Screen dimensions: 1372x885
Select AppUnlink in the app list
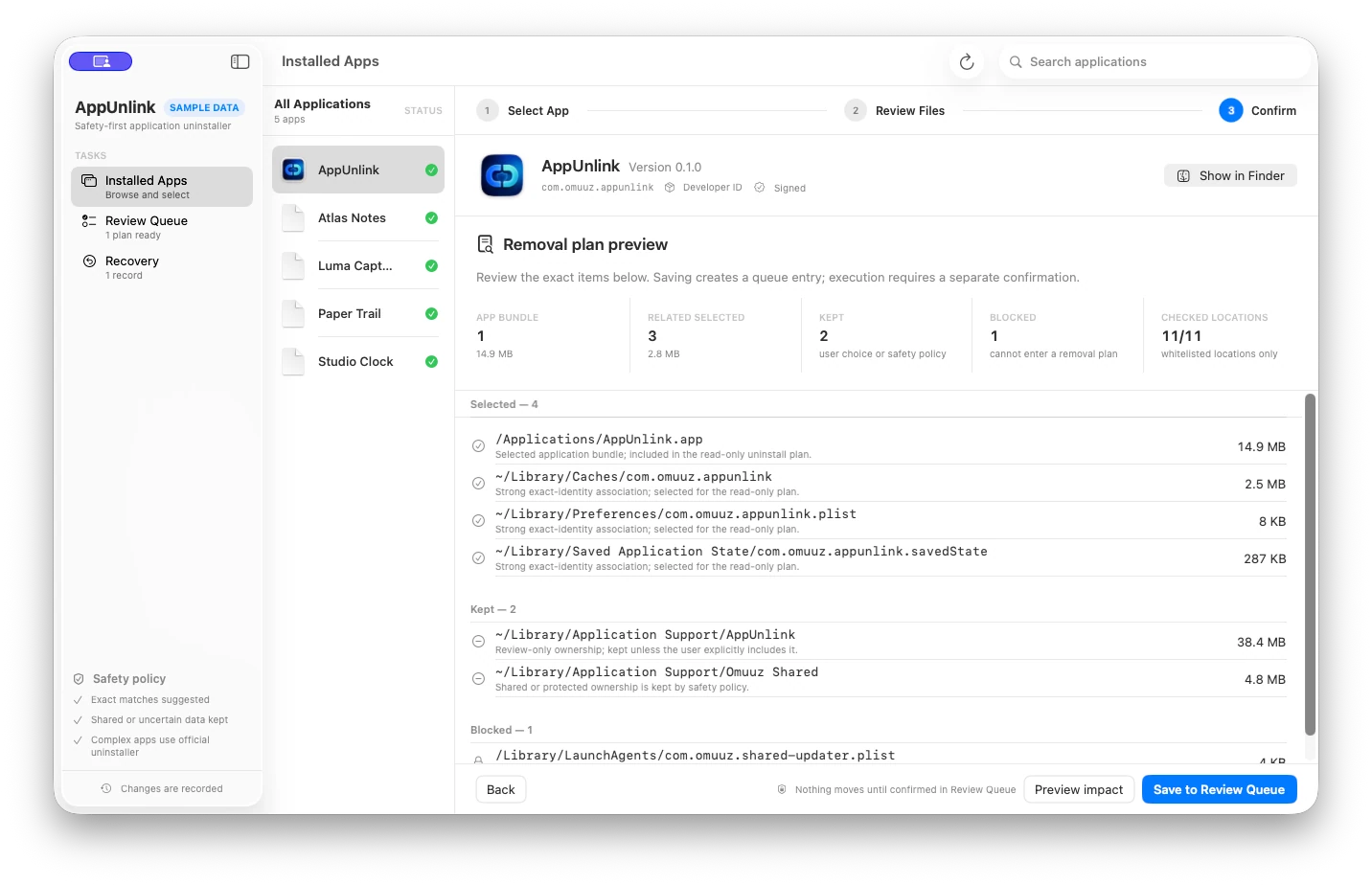[358, 170]
